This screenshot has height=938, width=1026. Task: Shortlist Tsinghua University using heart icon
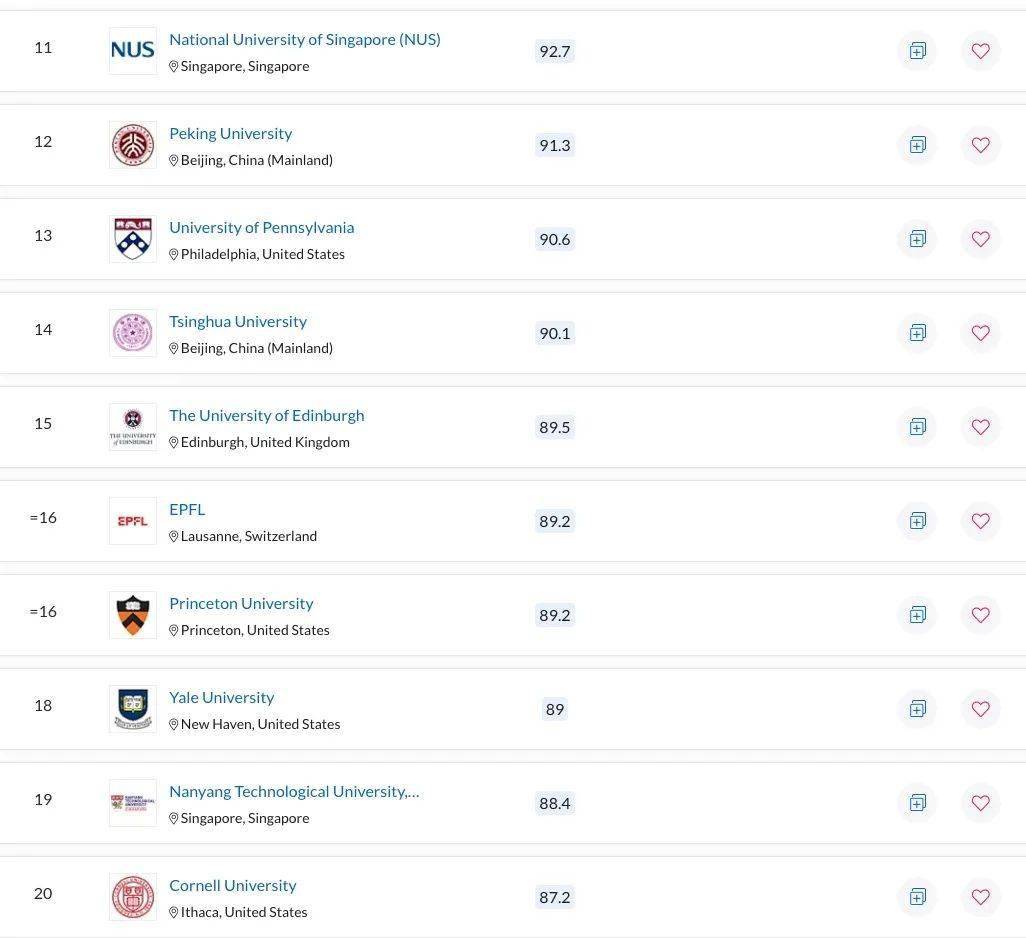[x=980, y=333]
